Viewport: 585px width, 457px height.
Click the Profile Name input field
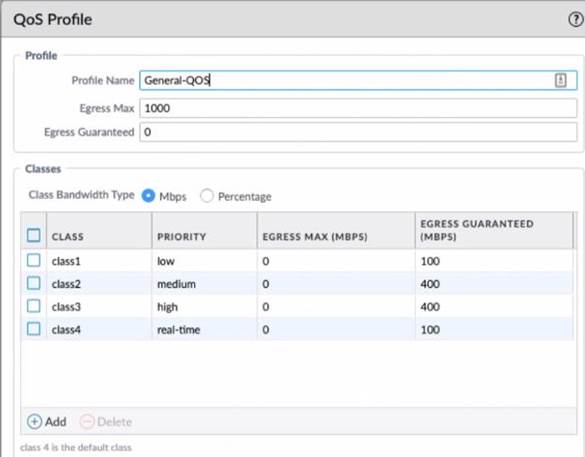click(x=358, y=80)
